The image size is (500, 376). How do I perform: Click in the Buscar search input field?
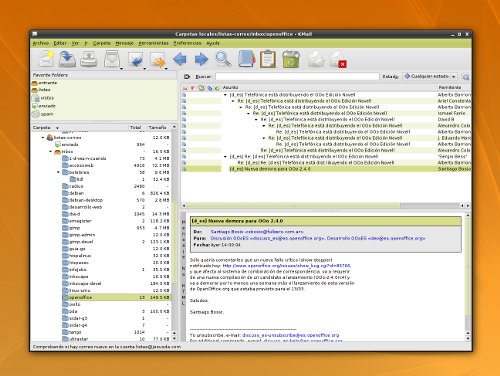pos(297,77)
